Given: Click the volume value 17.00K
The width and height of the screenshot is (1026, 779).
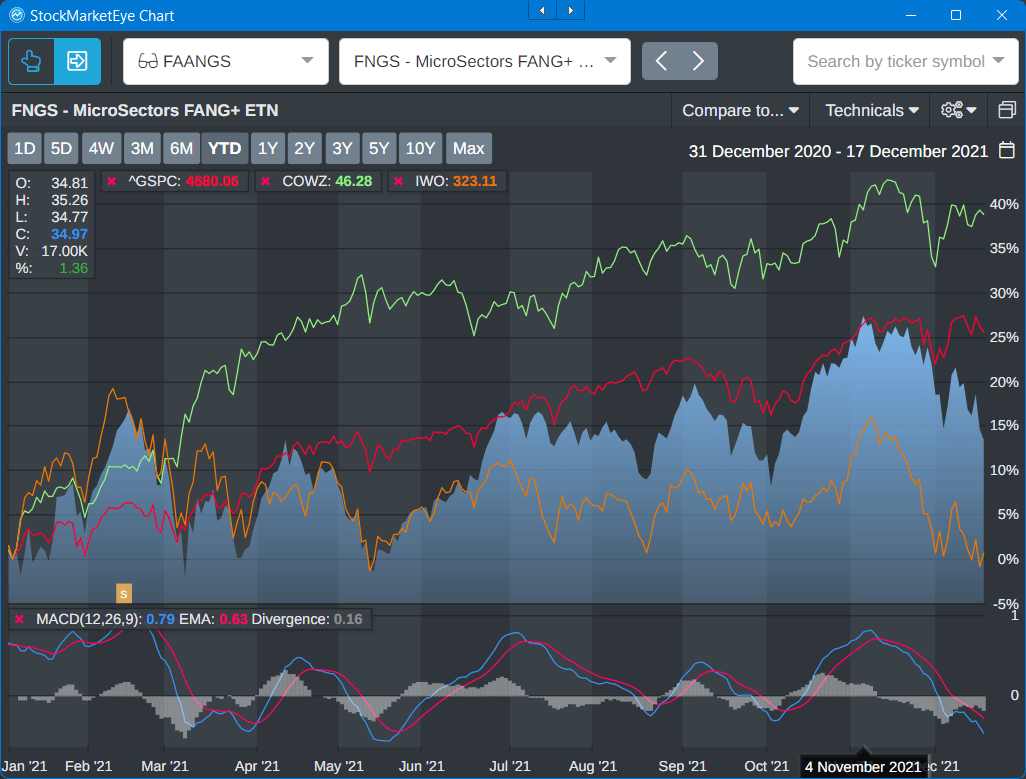Looking at the screenshot, I should [64, 251].
